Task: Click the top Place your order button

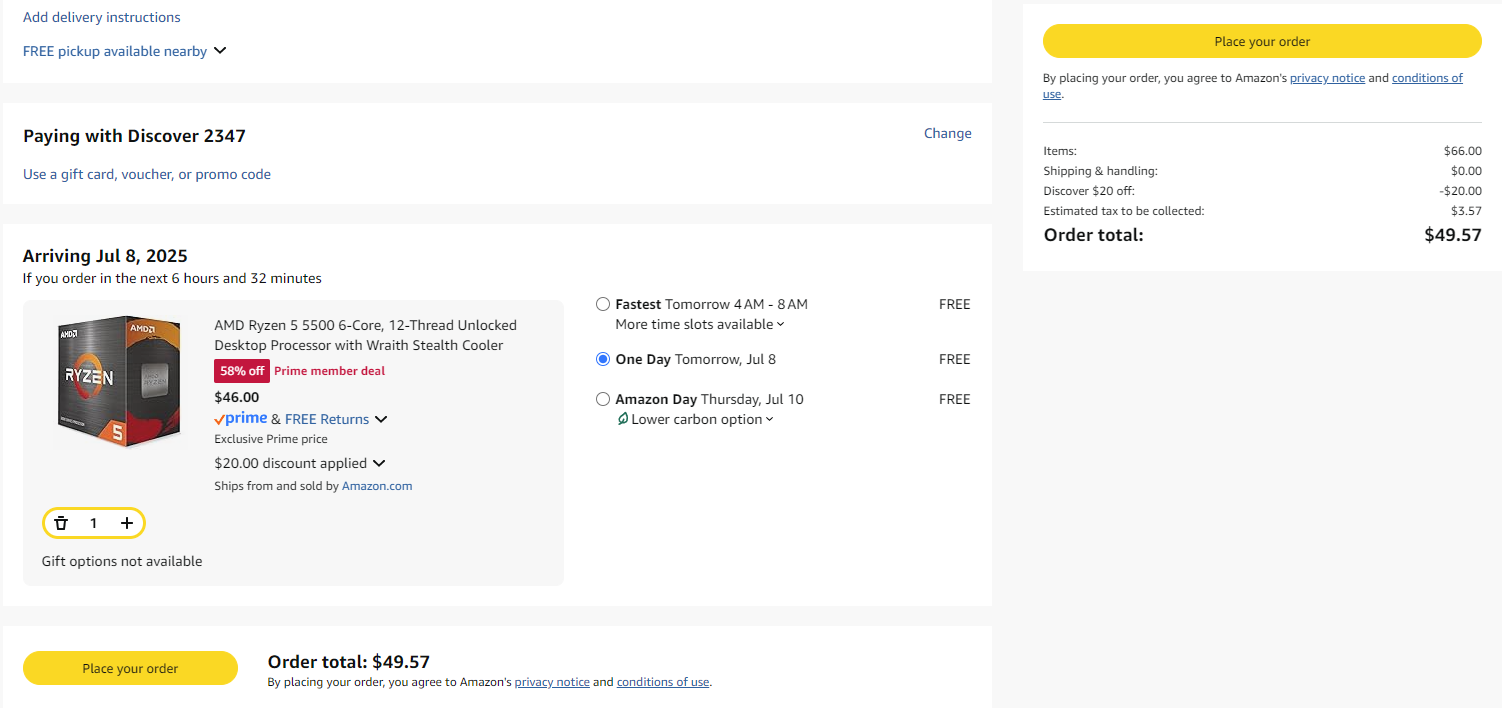Action: [1262, 41]
